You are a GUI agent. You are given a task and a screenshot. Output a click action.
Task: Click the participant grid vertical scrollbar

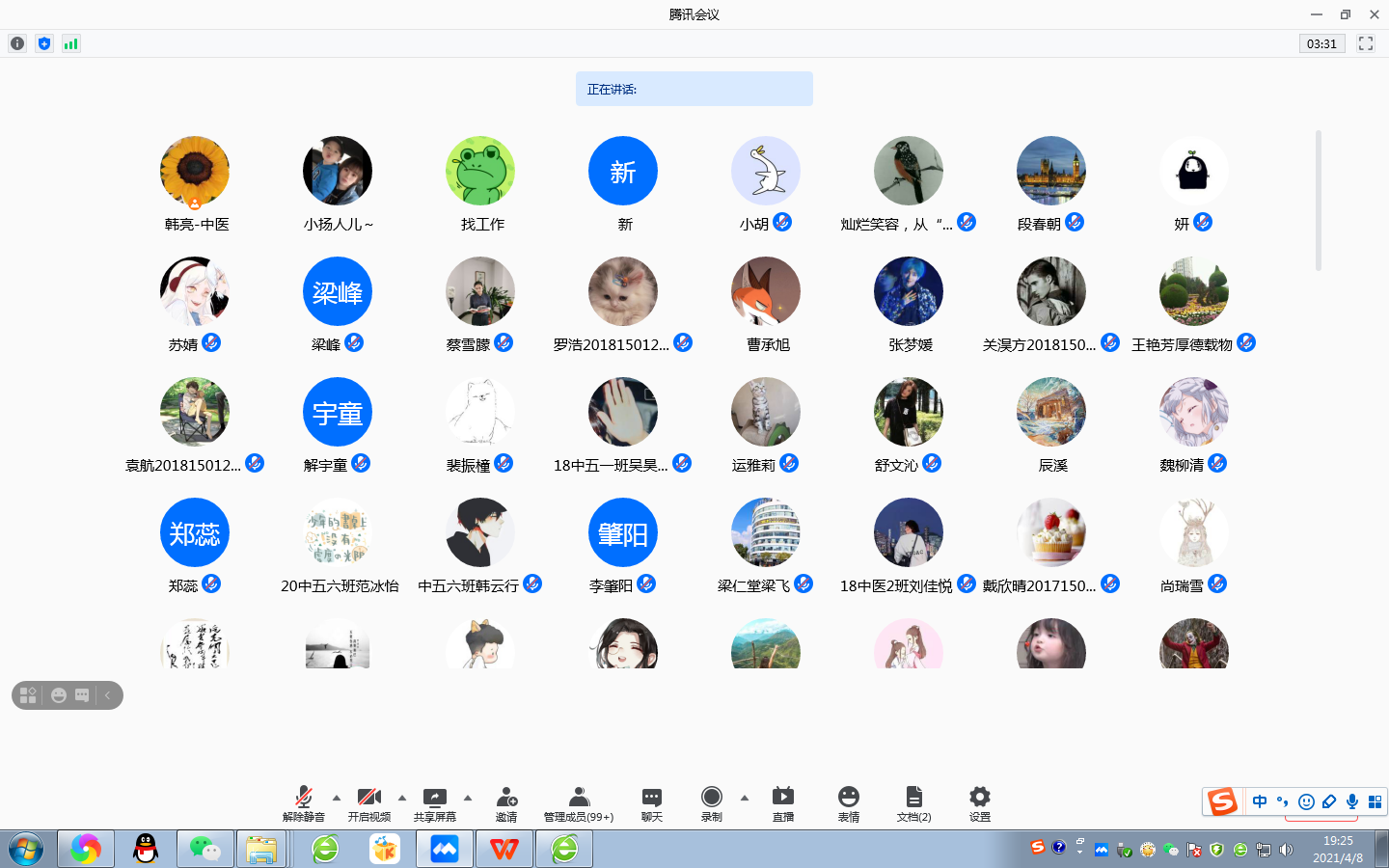(1318, 203)
